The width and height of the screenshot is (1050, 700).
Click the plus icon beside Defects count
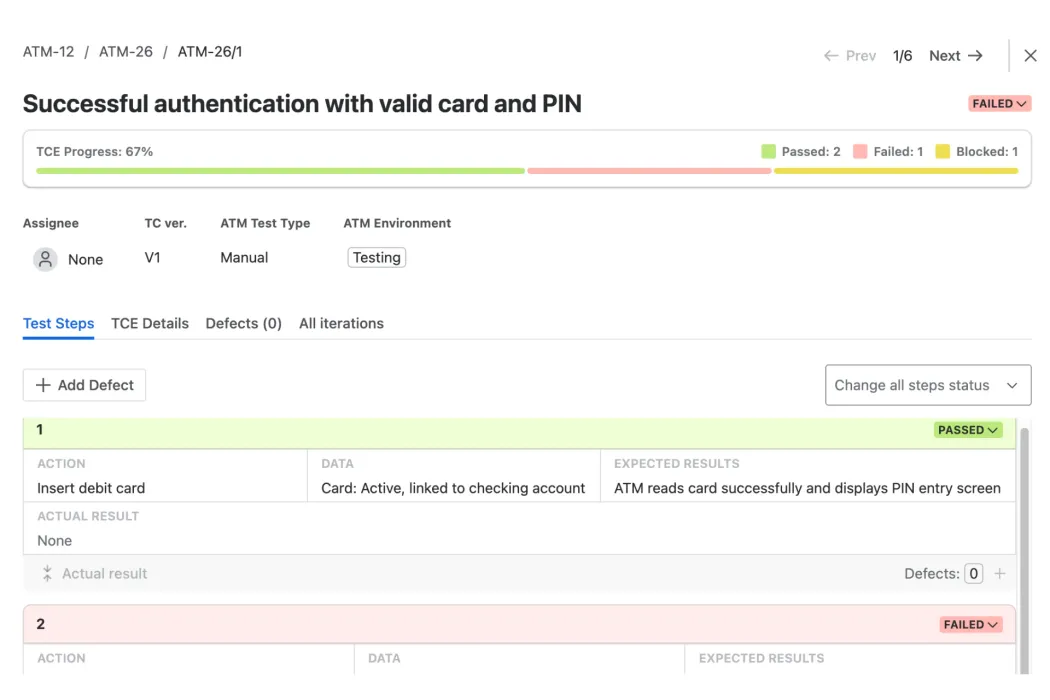point(1000,574)
